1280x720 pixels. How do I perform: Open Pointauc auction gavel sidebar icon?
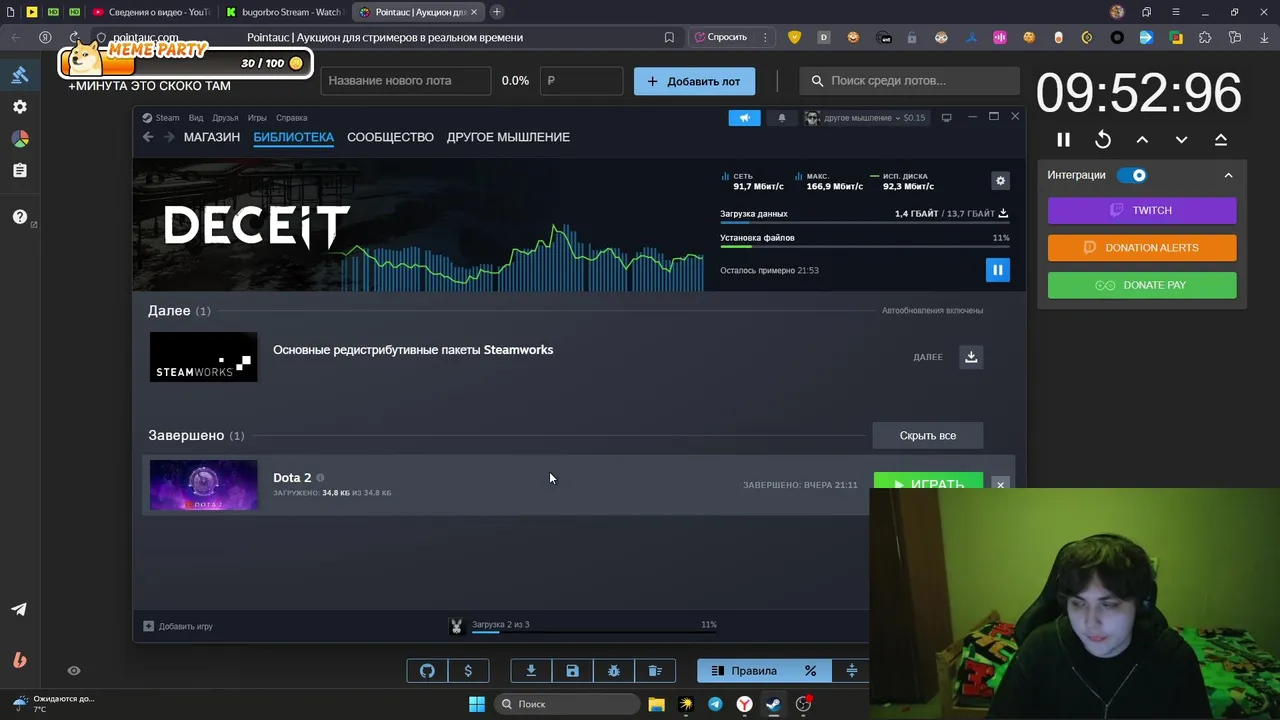point(20,75)
